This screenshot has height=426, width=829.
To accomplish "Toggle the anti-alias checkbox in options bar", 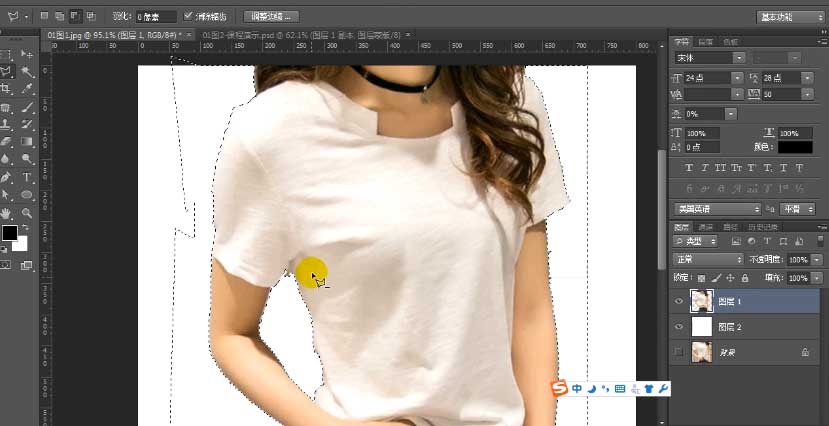I will (189, 17).
